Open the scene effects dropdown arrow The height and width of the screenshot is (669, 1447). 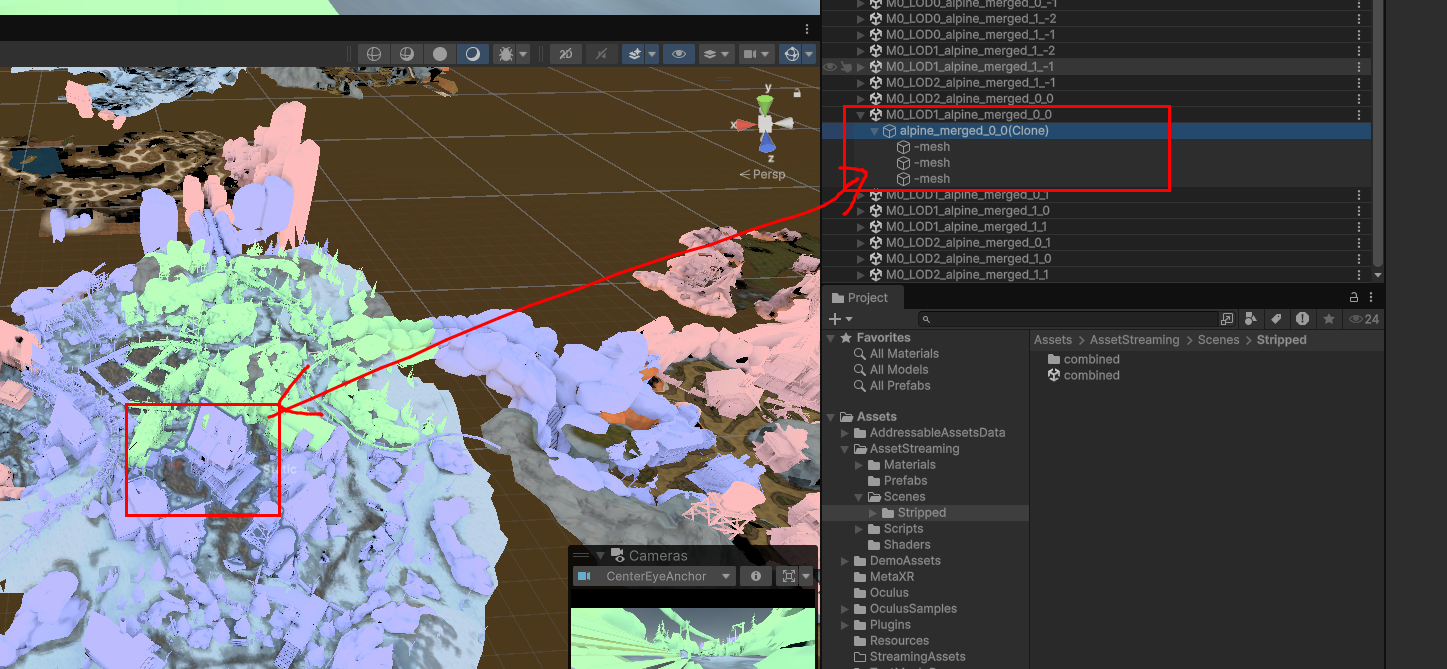pos(652,55)
